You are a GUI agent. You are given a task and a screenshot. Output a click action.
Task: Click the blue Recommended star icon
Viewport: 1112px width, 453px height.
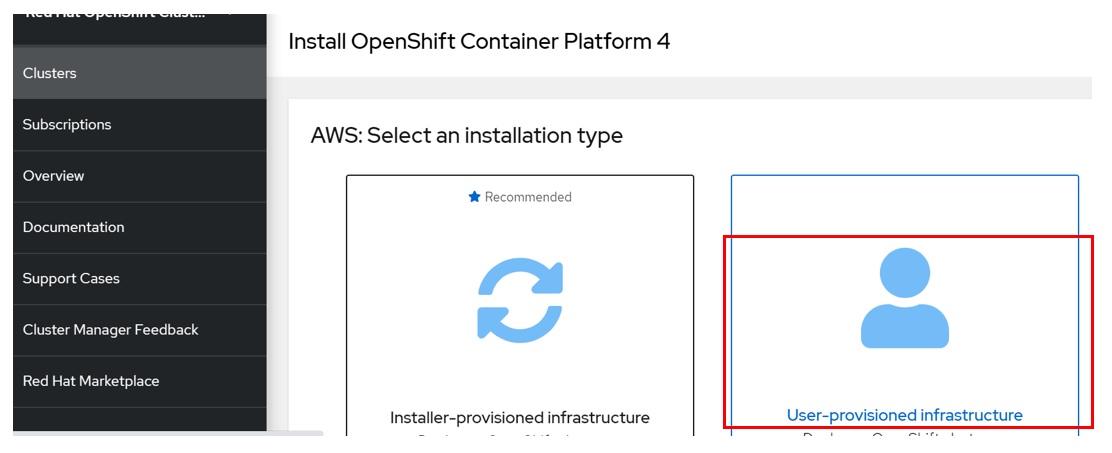(475, 197)
